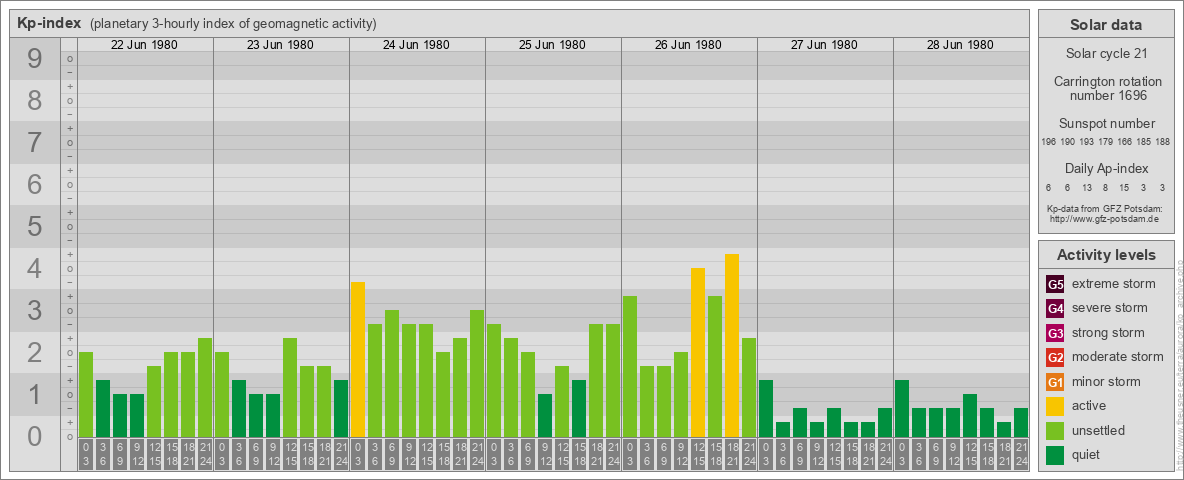The image size is (1184, 480).
Task: Click the green bar for 26 Jun 0-3h
Action: [630, 367]
